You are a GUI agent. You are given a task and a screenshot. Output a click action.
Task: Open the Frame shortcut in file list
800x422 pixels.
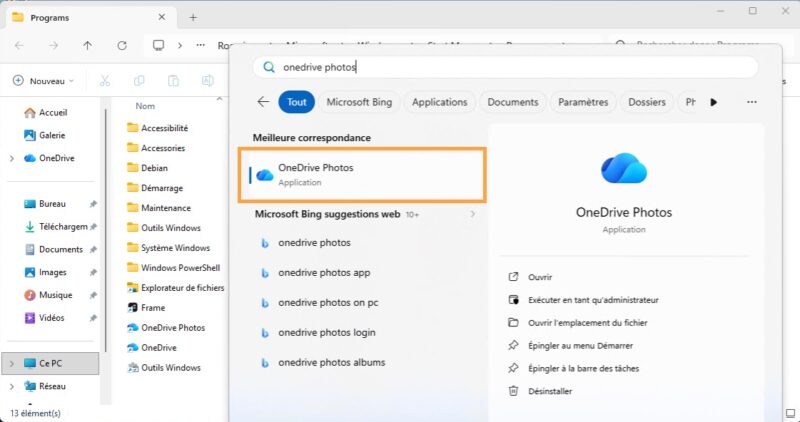pyautogui.click(x=153, y=308)
